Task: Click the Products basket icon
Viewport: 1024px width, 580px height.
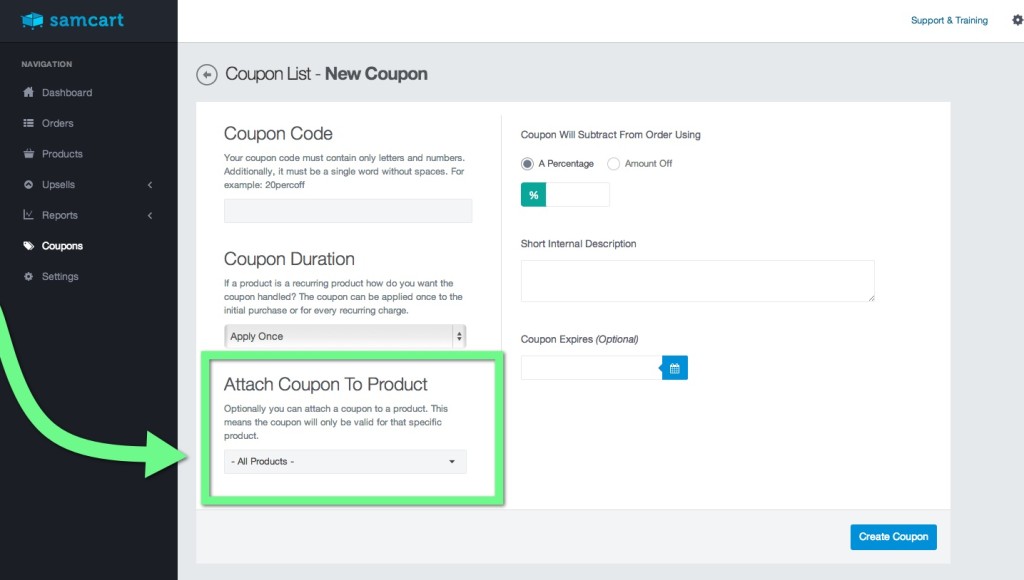Action: (x=29, y=154)
